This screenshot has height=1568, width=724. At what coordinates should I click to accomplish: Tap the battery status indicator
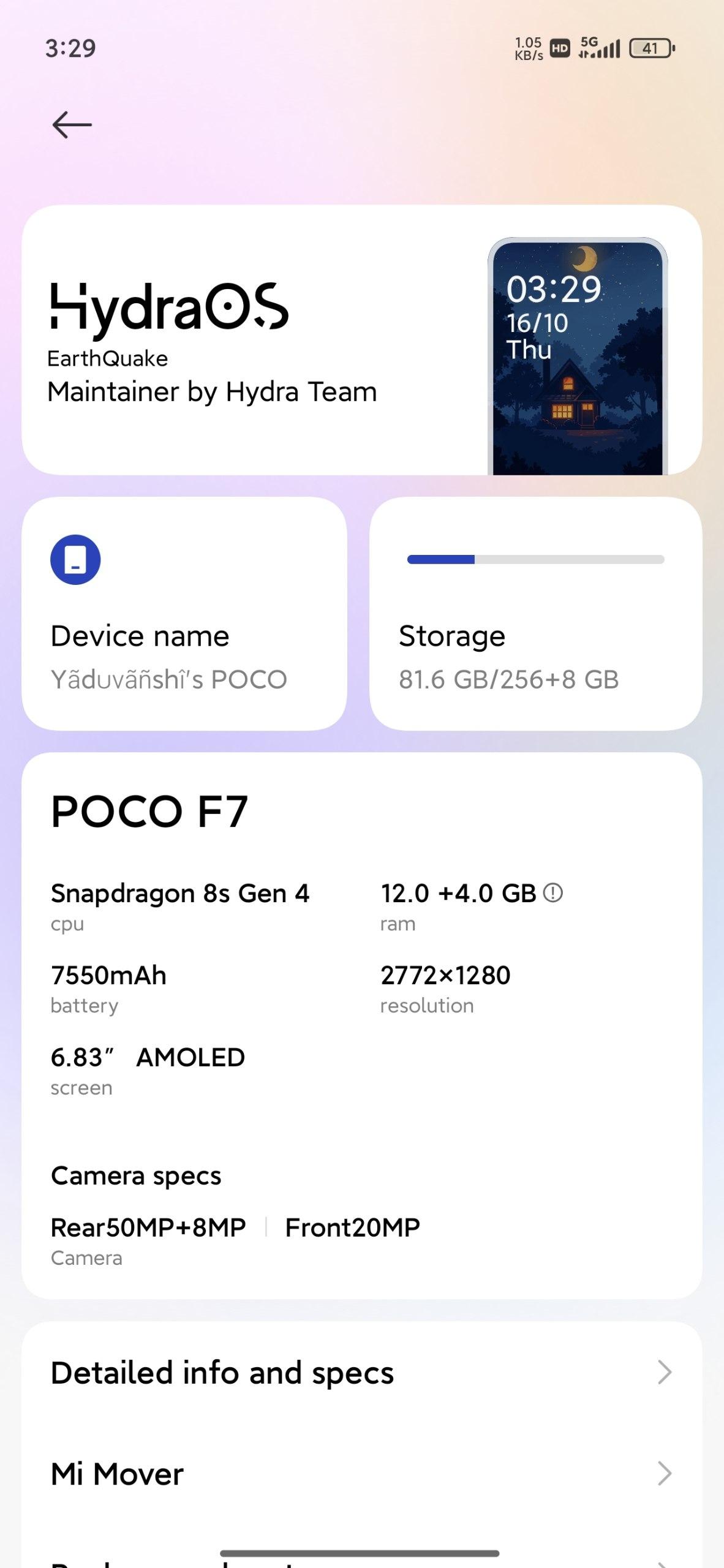point(652,48)
